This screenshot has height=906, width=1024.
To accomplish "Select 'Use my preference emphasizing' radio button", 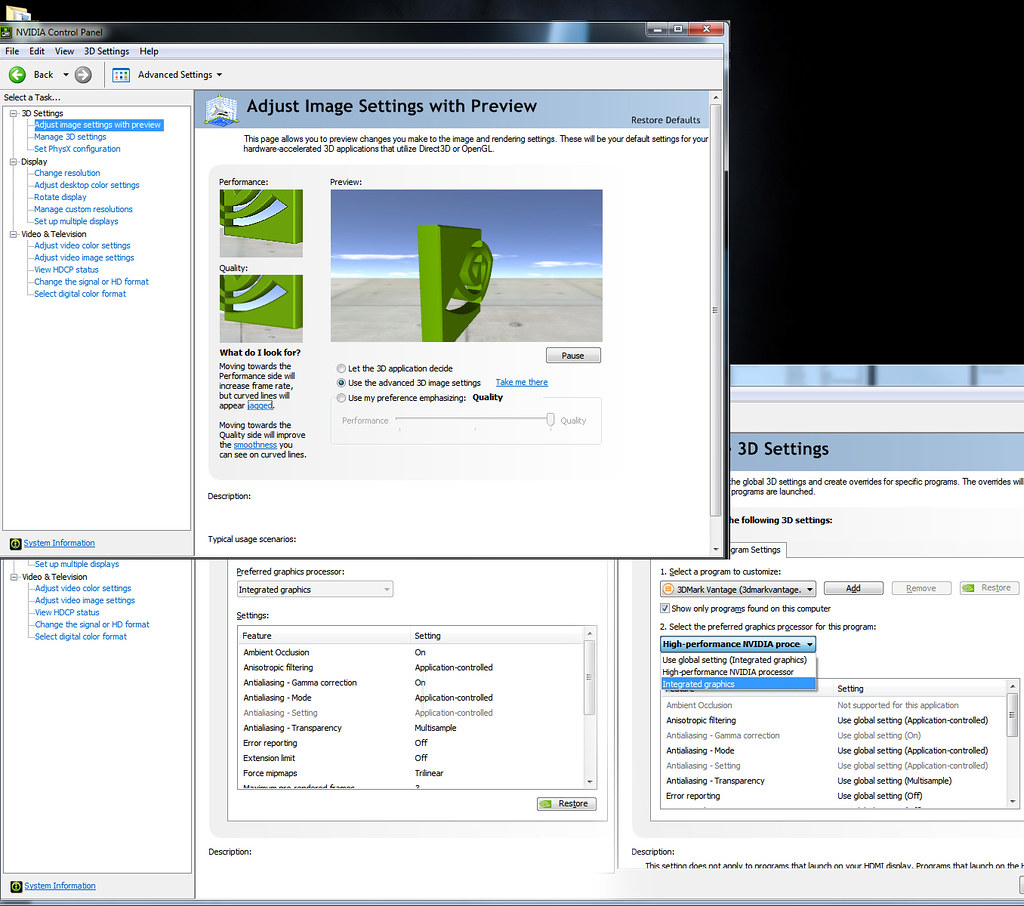I will tap(341, 398).
